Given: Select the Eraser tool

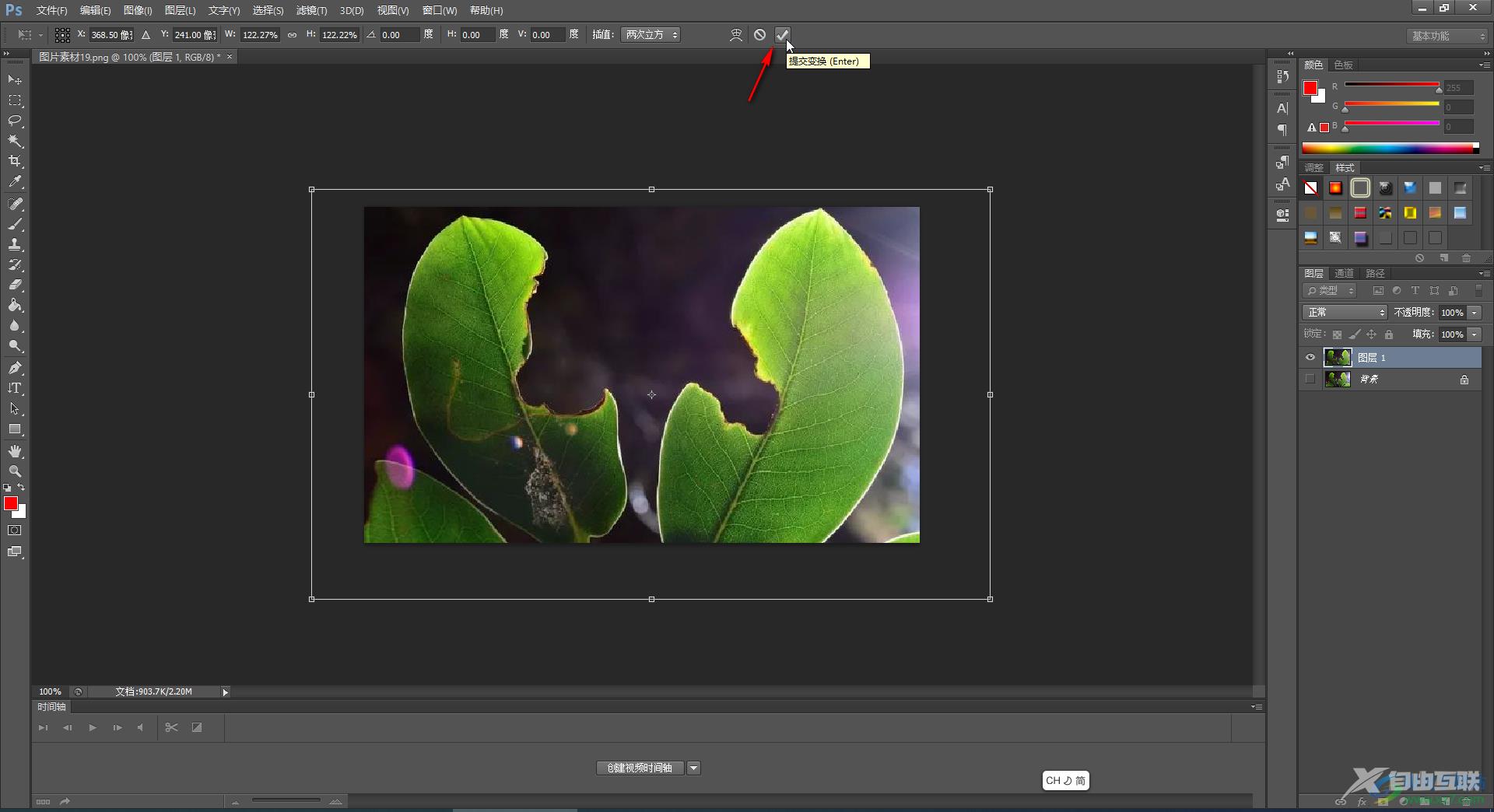Looking at the screenshot, I should pyautogui.click(x=15, y=285).
